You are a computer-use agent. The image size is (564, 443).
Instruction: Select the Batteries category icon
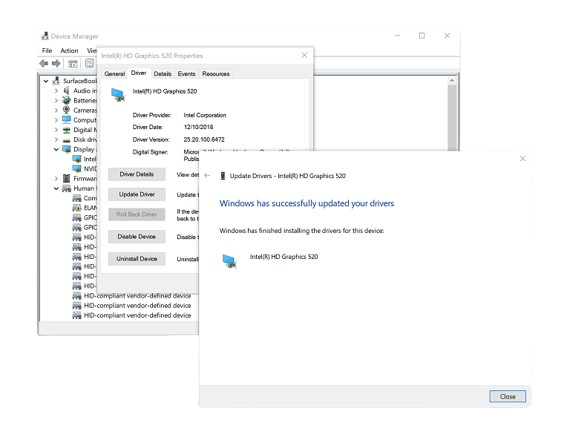coord(66,100)
